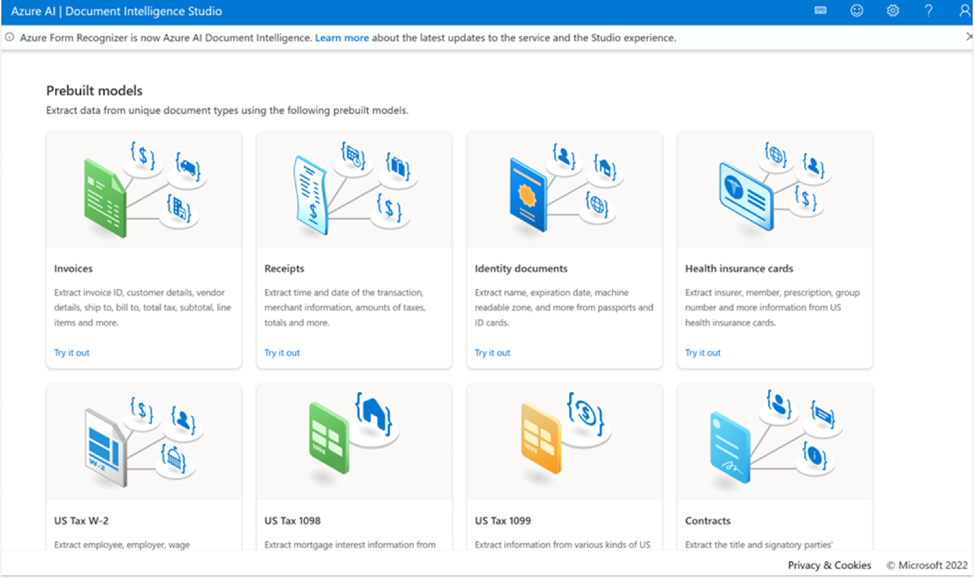Click the orange 1099 form illustration
Viewport: 974px width, 578px height.
tap(540, 438)
